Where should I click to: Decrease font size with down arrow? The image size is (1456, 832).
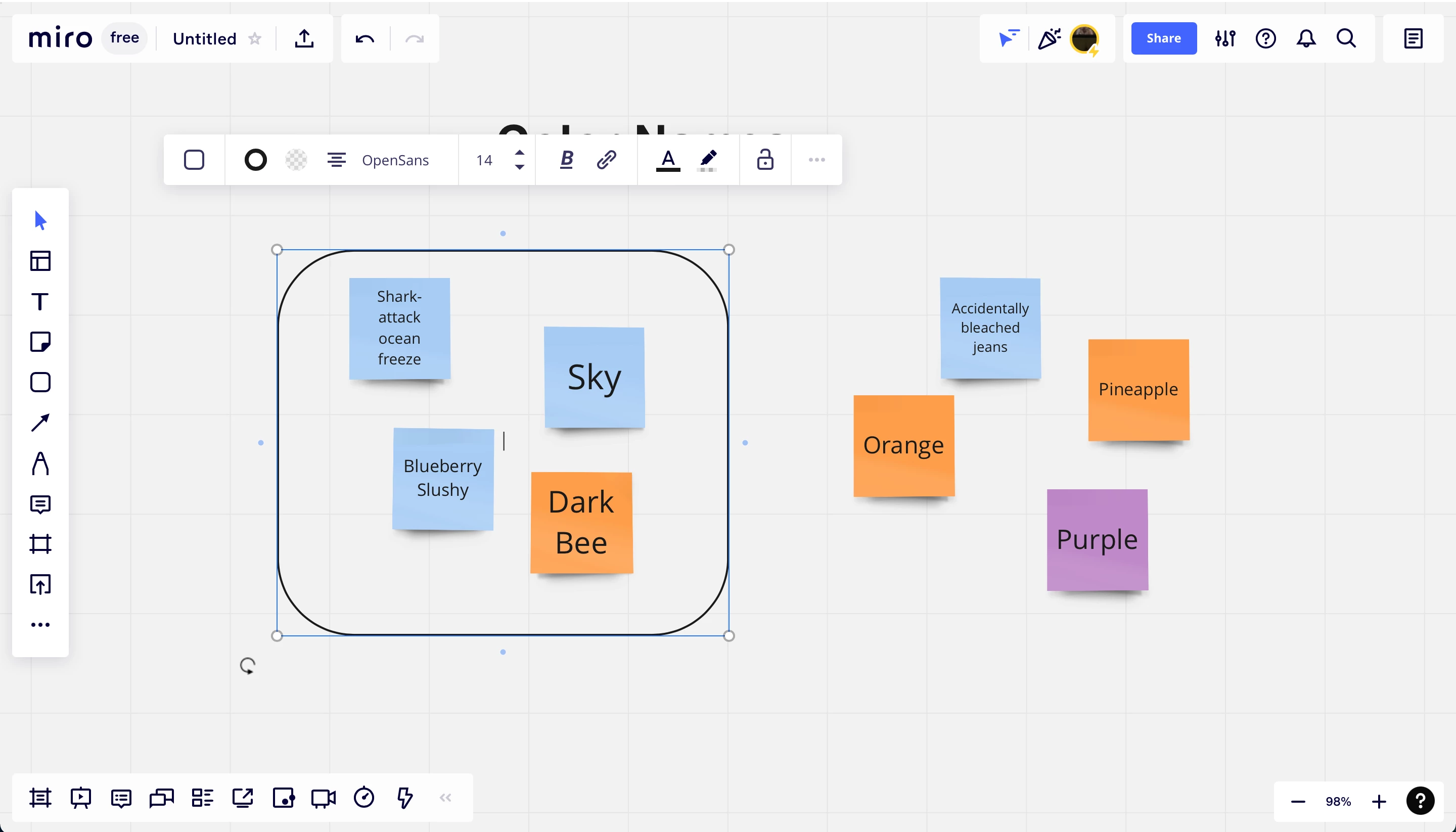click(519, 167)
